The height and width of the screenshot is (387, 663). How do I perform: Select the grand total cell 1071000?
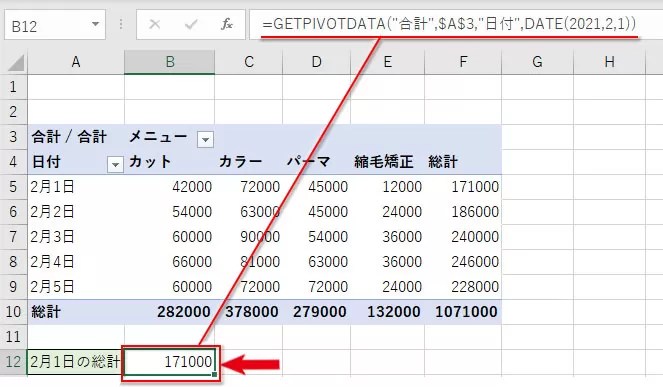(x=463, y=312)
